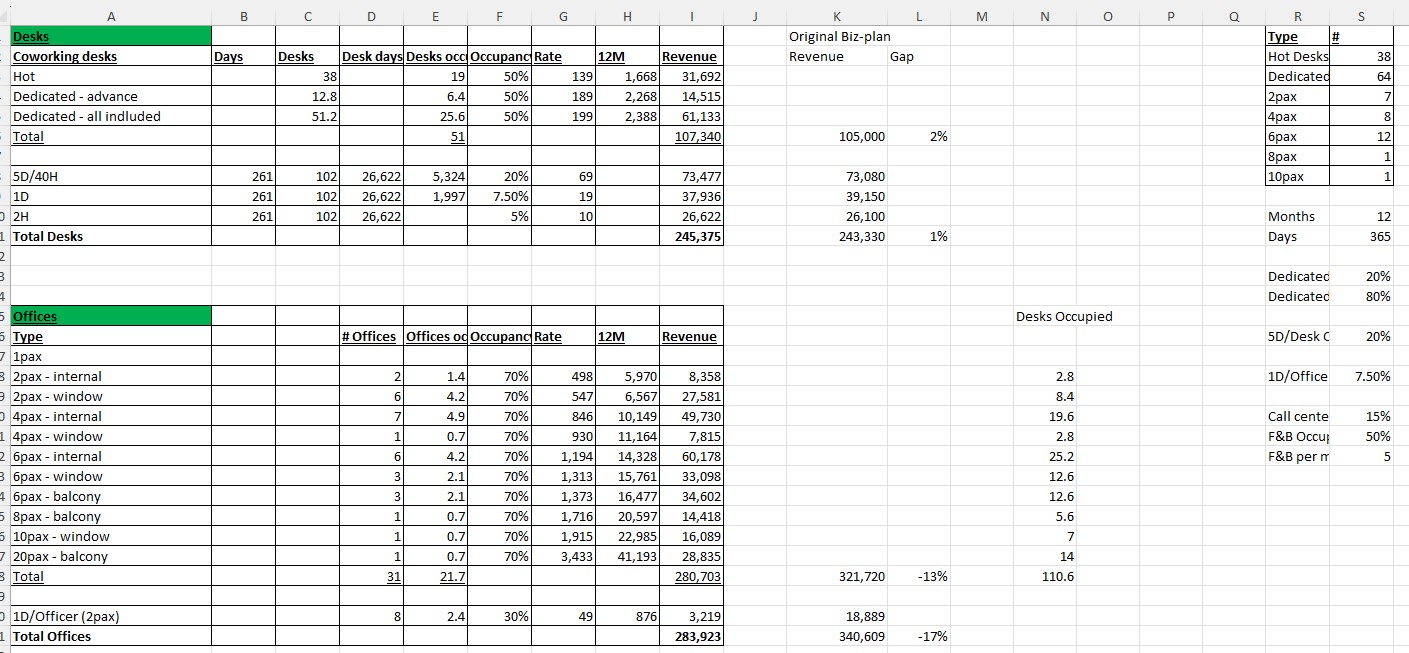This screenshot has height=653, width=1409.
Task: Click the -17% gap cell
Action: tap(920, 636)
